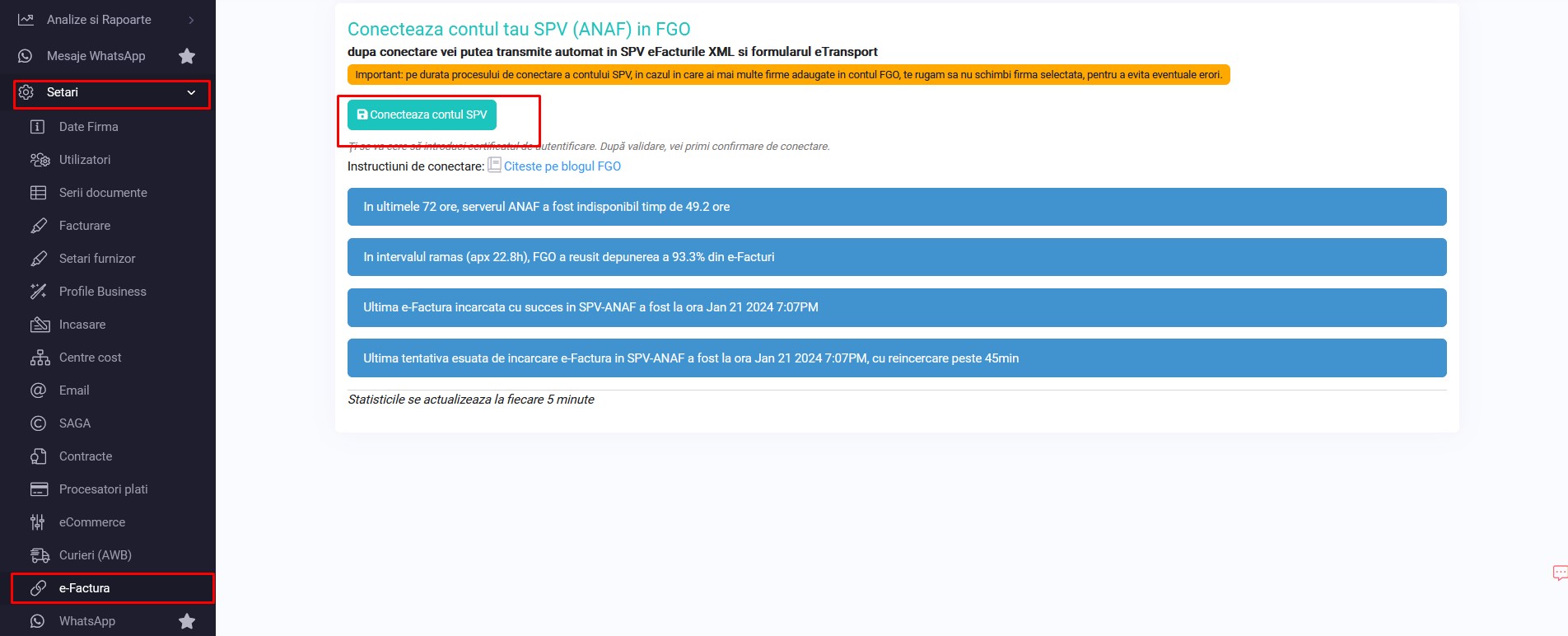Click the heading Conecteaza contul tau SPV
Viewport: 1568px width, 636px height.
519,29
